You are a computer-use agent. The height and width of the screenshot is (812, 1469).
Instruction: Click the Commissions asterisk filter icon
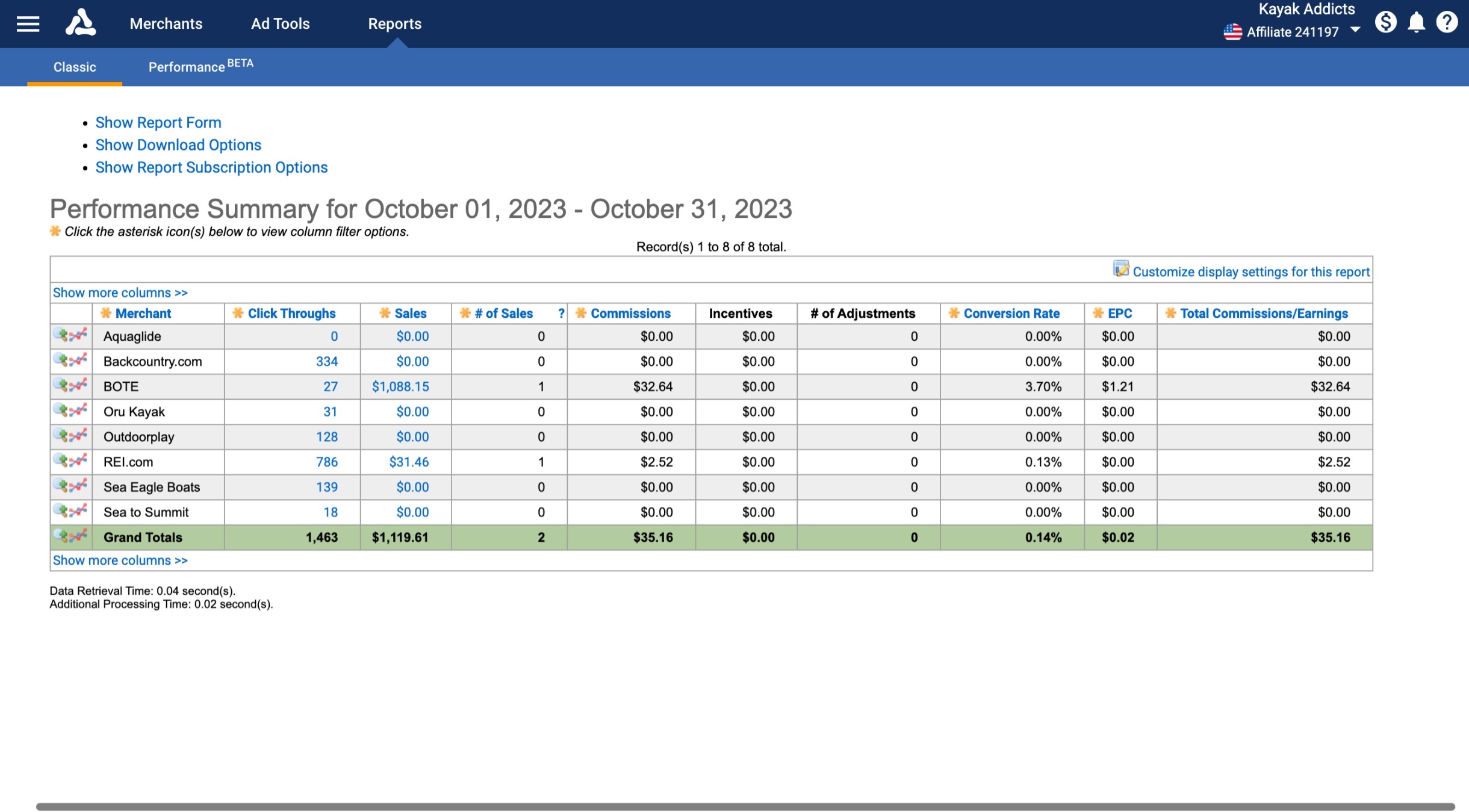pyautogui.click(x=581, y=313)
